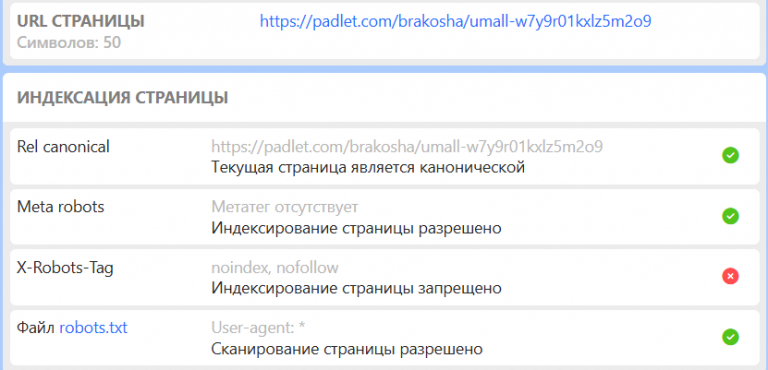Open the padlet.com page URL link
The width and height of the screenshot is (768, 370).
[456, 21]
